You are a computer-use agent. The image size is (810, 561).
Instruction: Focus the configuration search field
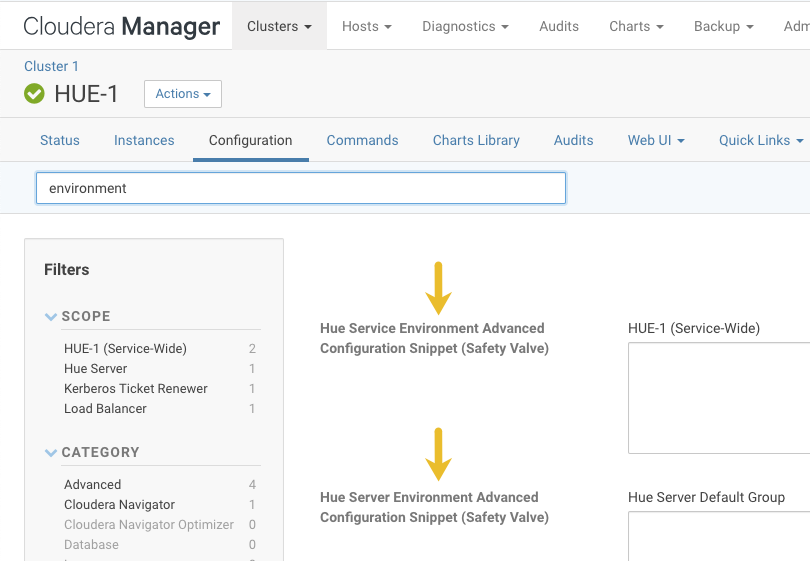click(301, 188)
